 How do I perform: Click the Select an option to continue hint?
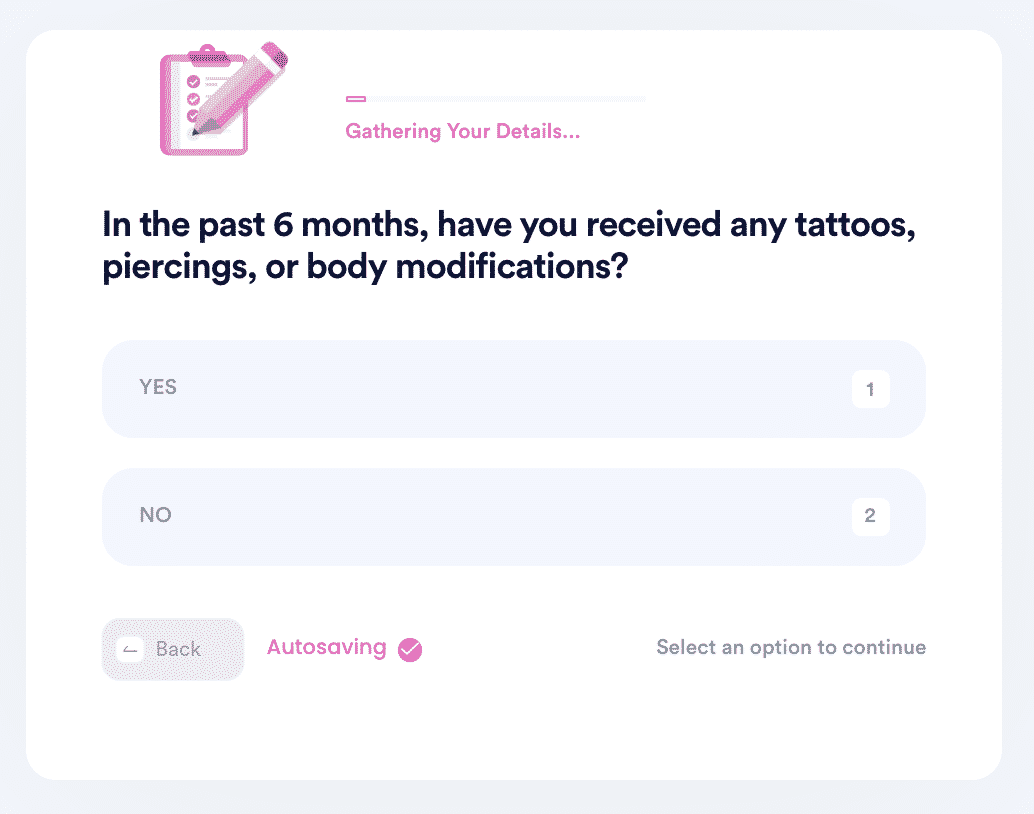[x=791, y=647]
